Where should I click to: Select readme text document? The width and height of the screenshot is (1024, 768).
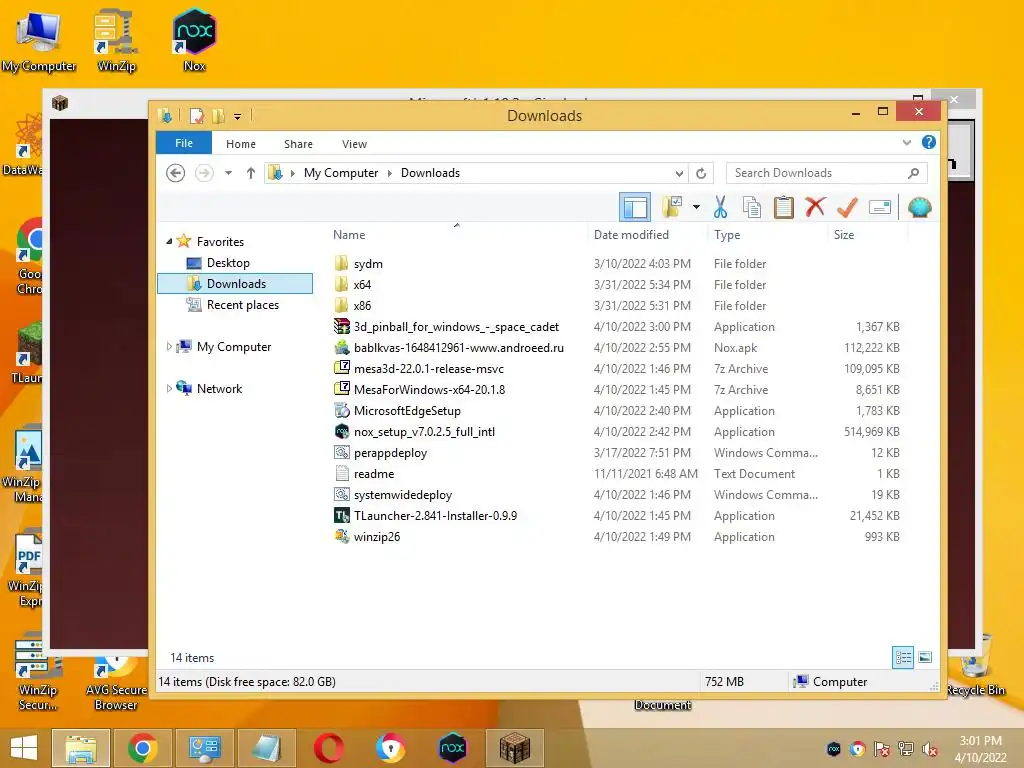click(374, 473)
